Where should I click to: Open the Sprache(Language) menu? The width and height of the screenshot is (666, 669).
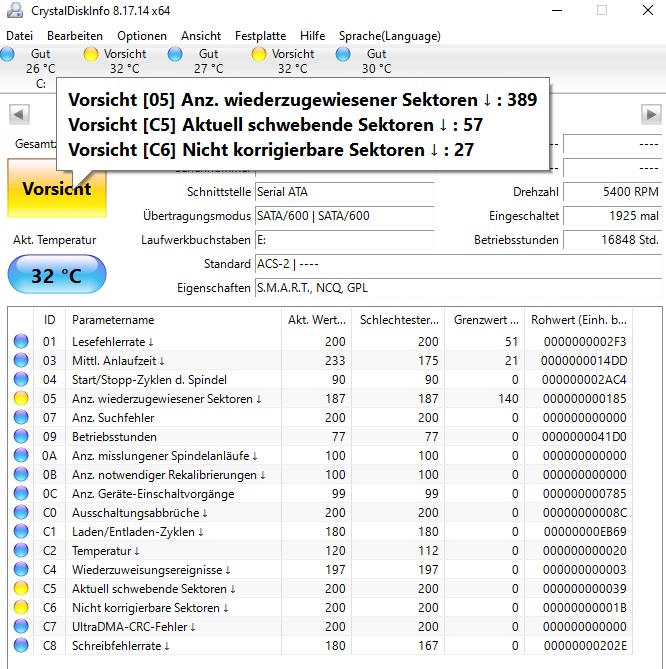(390, 36)
